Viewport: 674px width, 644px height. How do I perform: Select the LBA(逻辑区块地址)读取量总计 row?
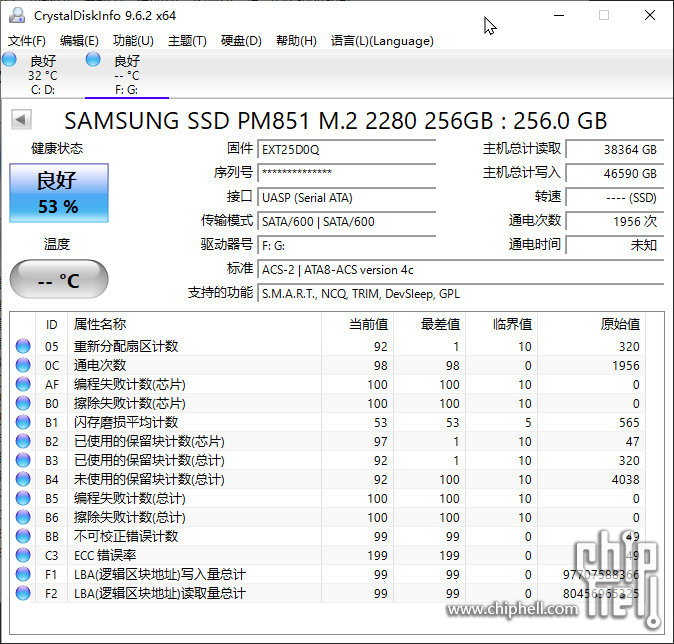click(x=328, y=593)
